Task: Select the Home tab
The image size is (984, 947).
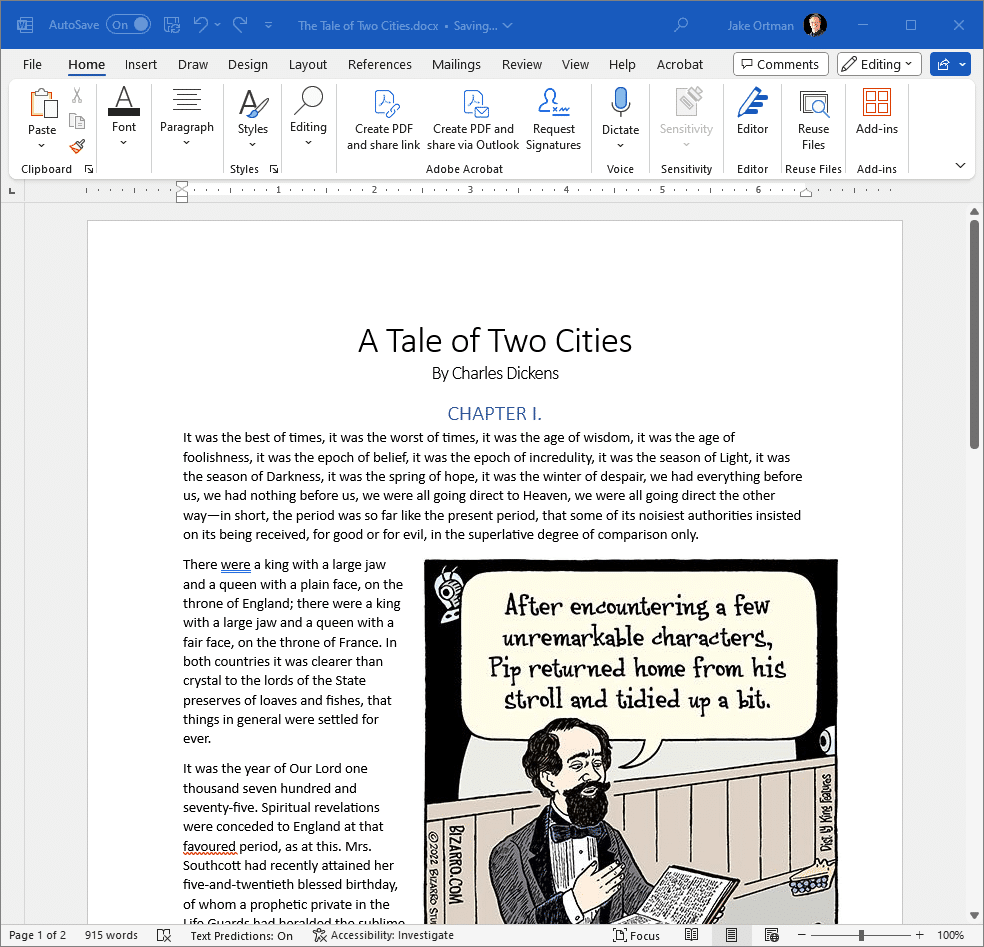Action: point(87,65)
